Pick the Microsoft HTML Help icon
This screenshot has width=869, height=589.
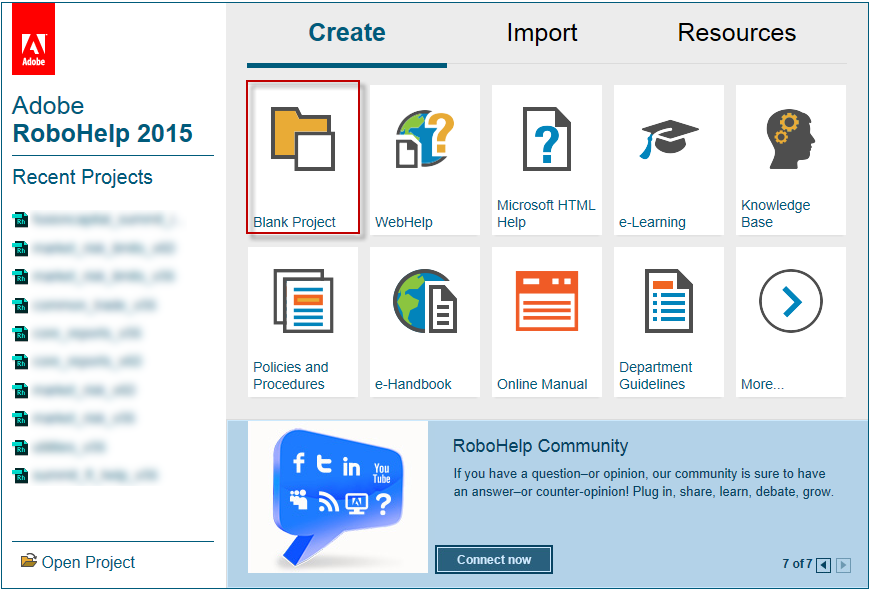pos(546,139)
